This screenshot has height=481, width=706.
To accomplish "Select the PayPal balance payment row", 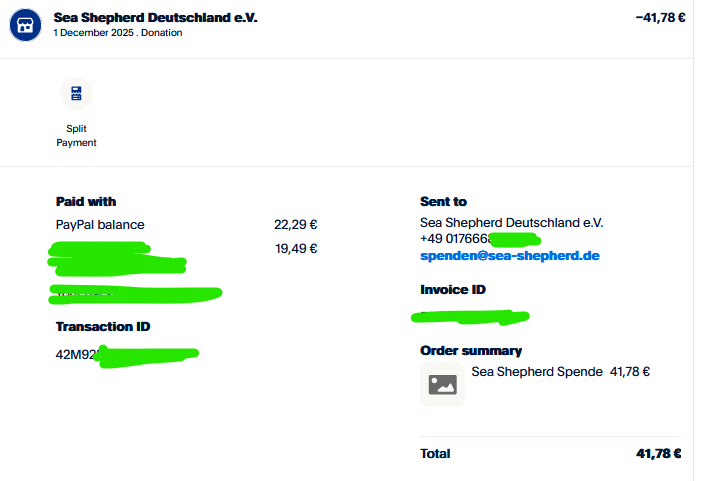I will pyautogui.click(x=186, y=225).
